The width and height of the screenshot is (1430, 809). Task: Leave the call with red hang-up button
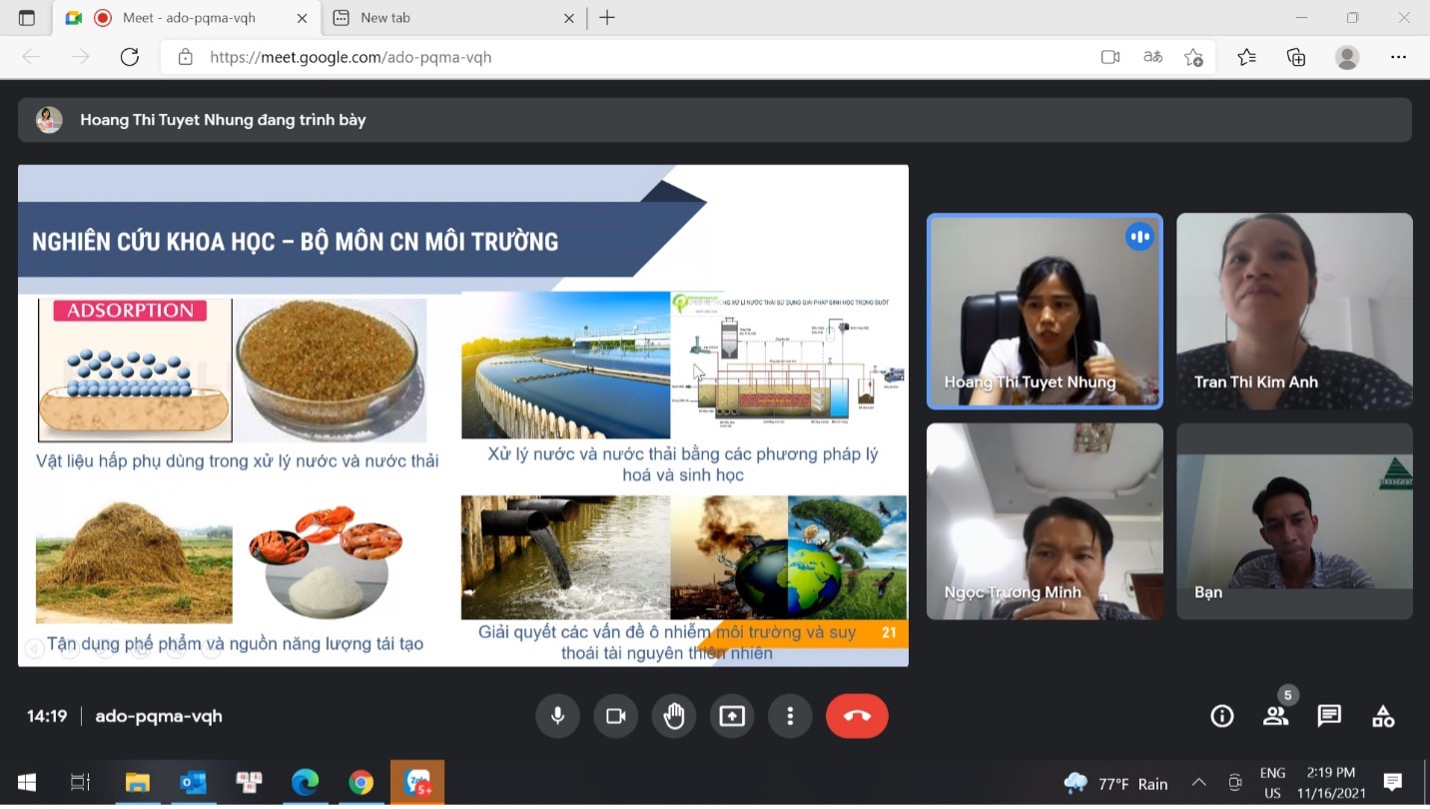857,716
